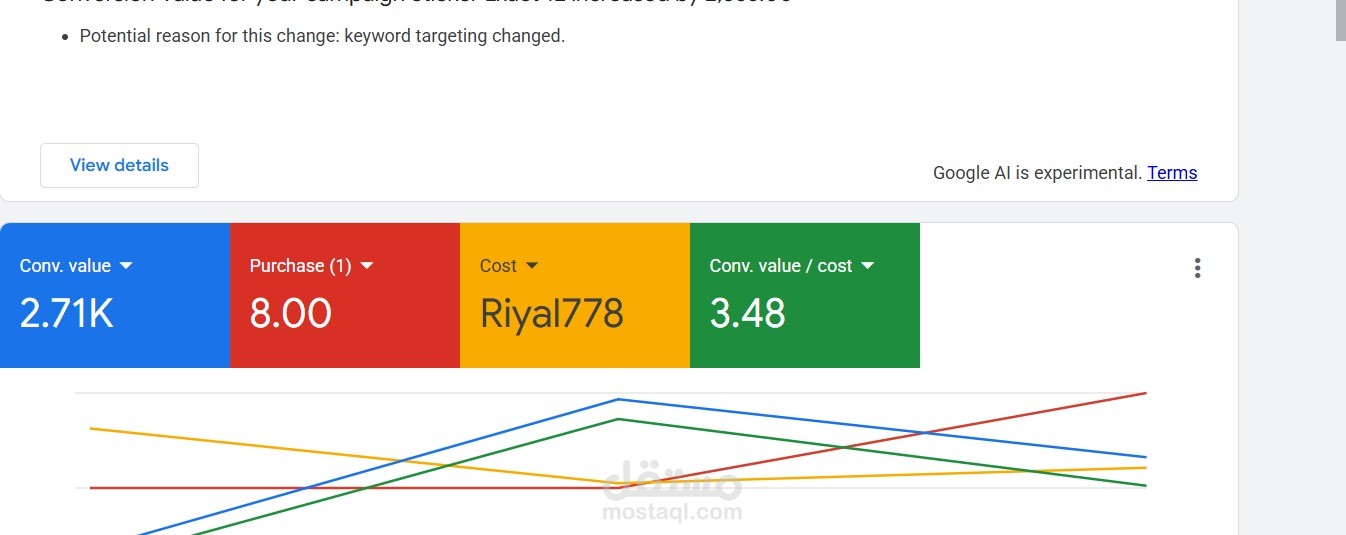Open the three-dot more options menu
The image size is (1346, 535).
pyautogui.click(x=1197, y=268)
